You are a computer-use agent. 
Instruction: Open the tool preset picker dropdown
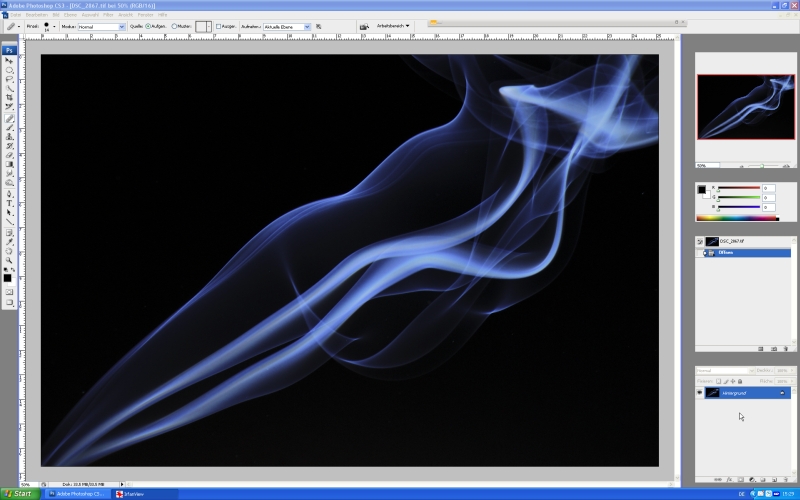coord(19,27)
